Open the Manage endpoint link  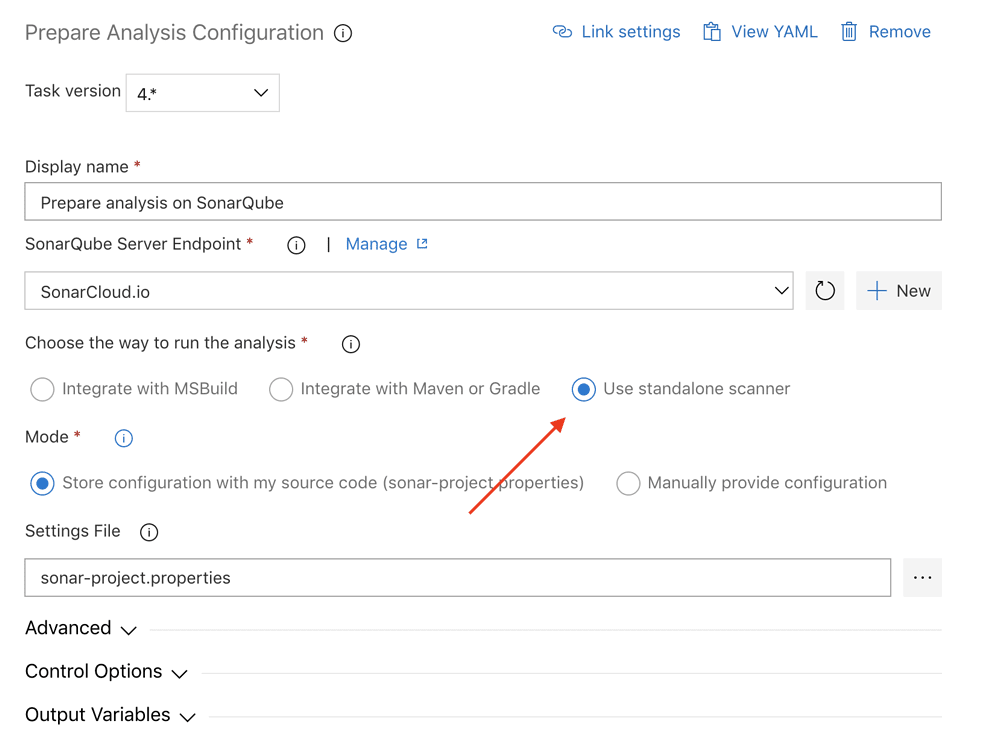[376, 244]
